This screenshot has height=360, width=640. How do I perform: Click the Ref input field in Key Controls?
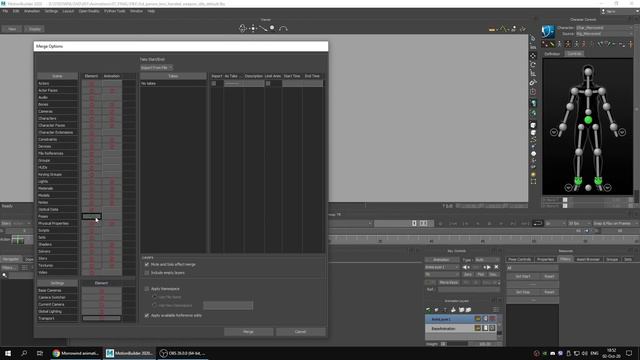[469, 289]
